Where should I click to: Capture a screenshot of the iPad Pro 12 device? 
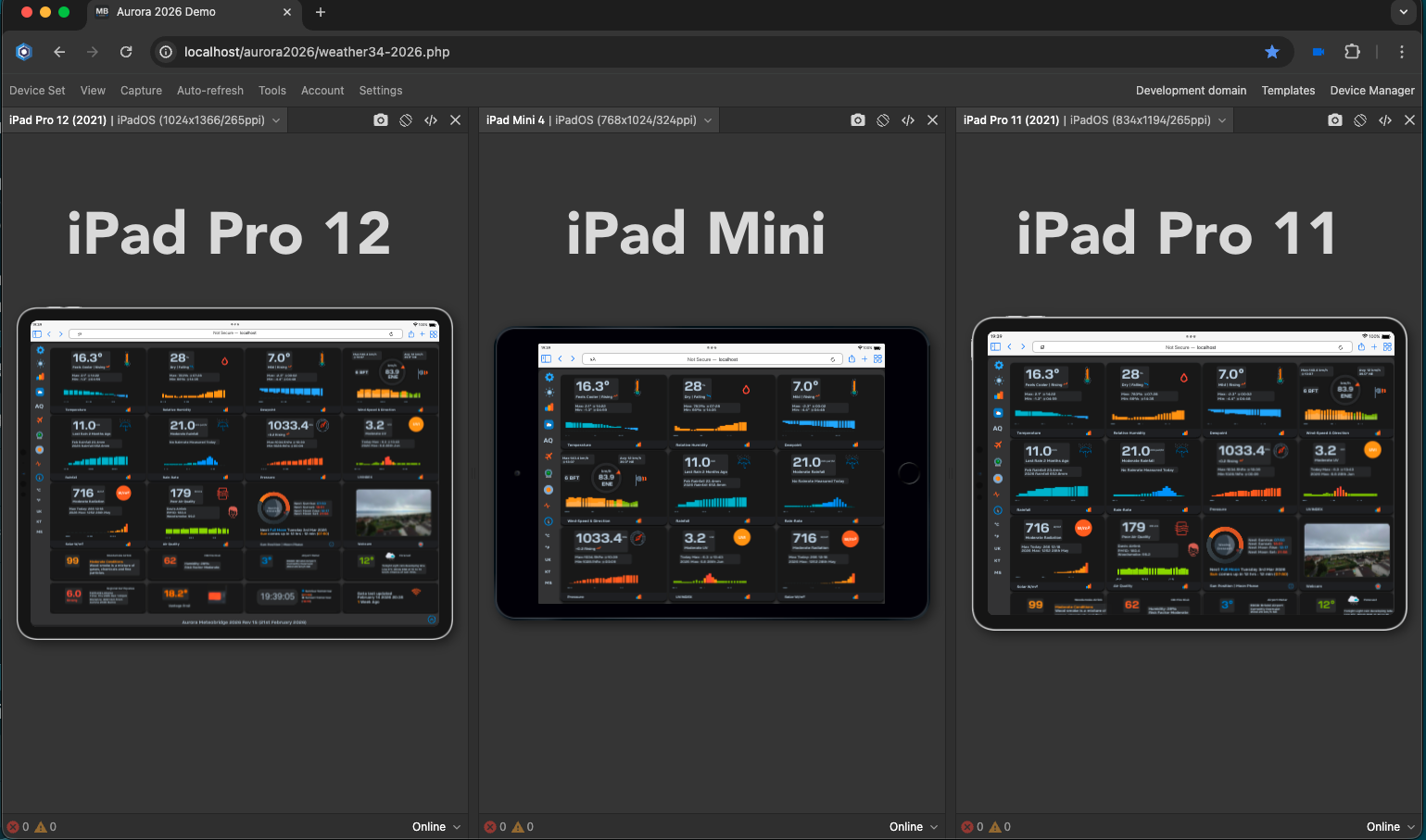tap(380, 119)
